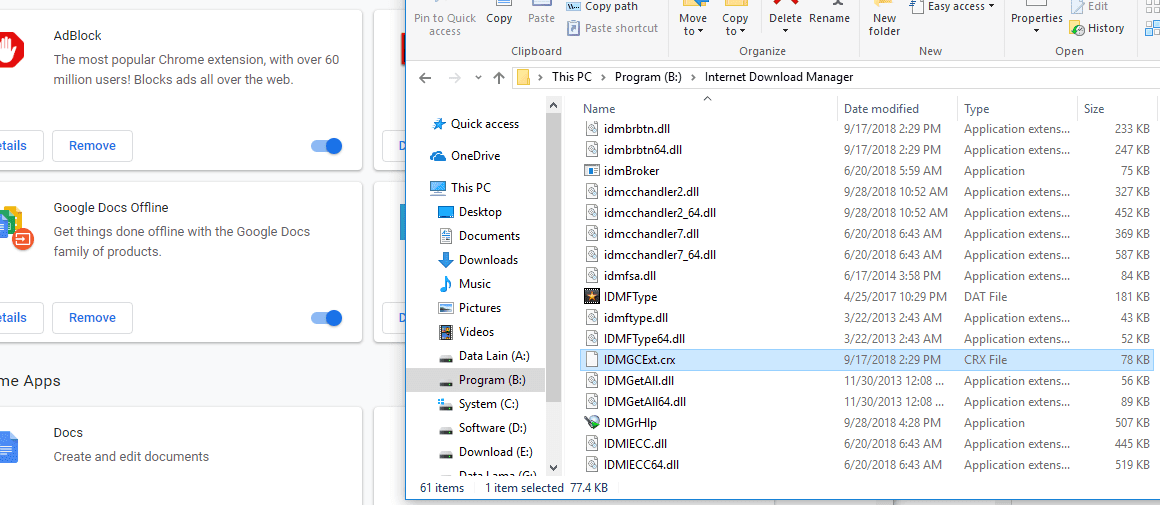
Task: Select idmbrbtn.dll file
Action: (x=866, y=129)
